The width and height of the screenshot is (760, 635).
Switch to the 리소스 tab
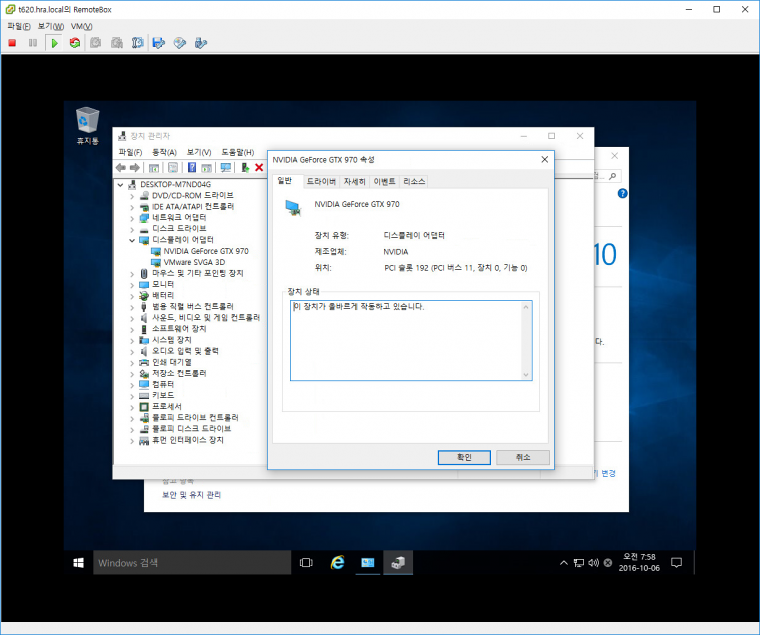tap(414, 181)
